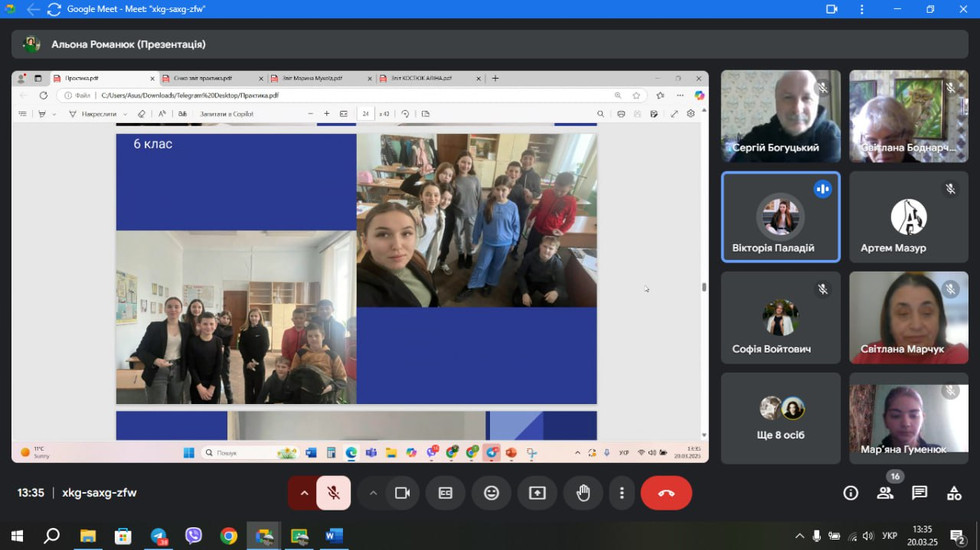Click the PDF settings gear icon
This screenshot has width=980, height=550.
[691, 114]
